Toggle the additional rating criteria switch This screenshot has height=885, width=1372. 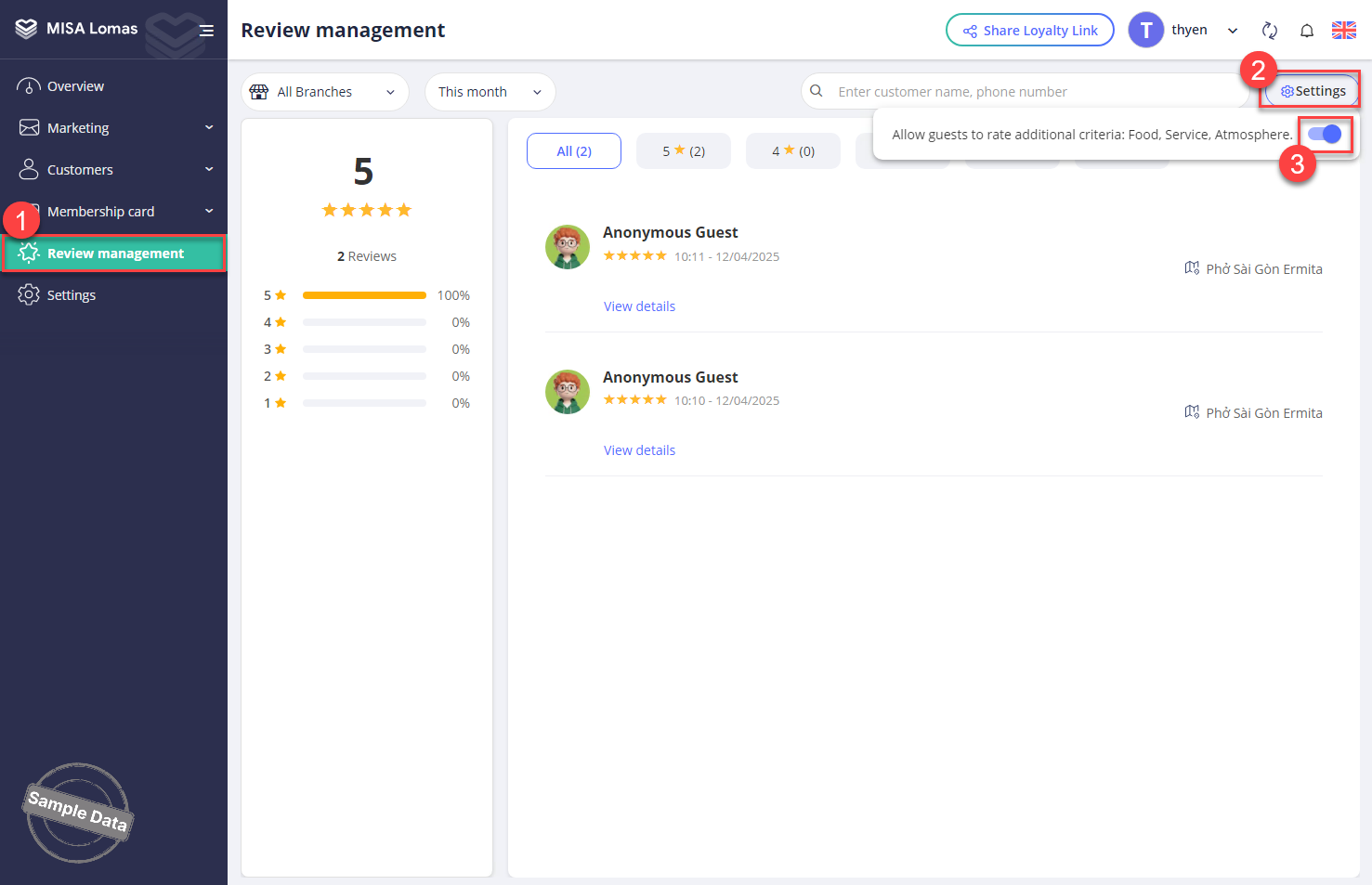click(x=1324, y=135)
